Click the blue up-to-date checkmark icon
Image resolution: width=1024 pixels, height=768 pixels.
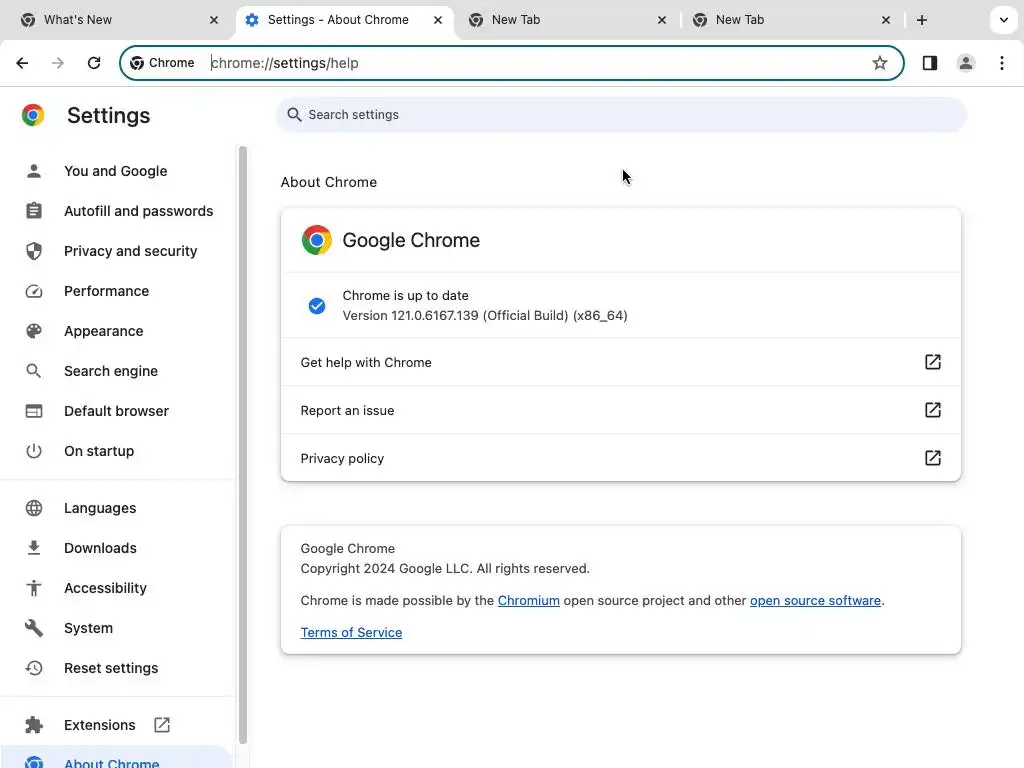click(x=317, y=306)
